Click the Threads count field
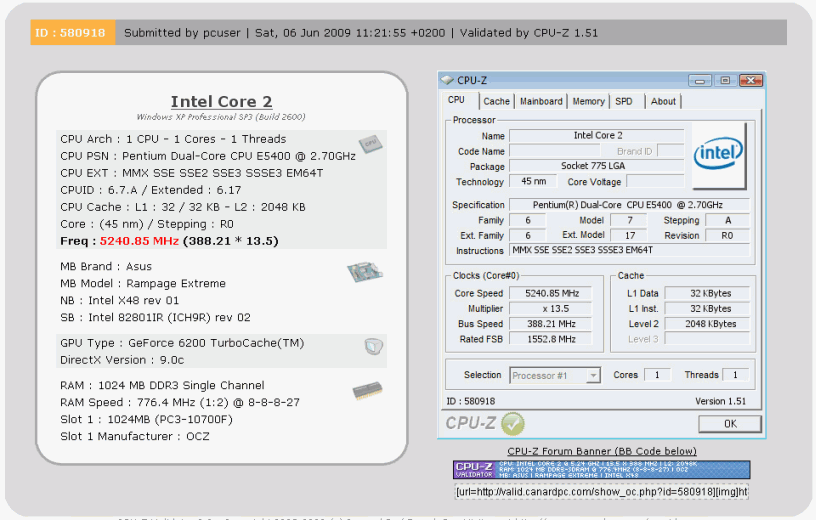This screenshot has width=816, height=520. (735, 375)
